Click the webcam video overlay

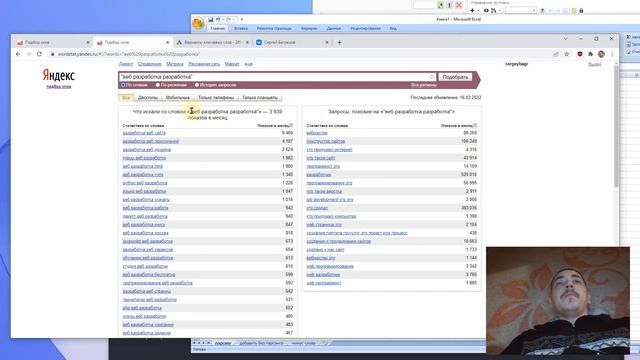558,300
